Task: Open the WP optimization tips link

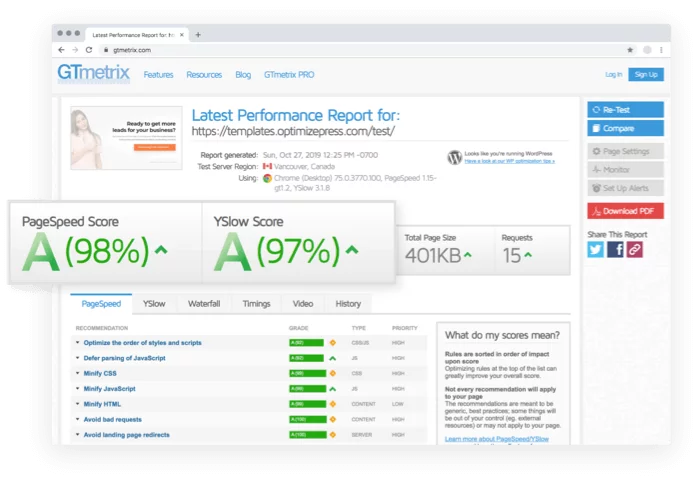Action: click(x=509, y=161)
